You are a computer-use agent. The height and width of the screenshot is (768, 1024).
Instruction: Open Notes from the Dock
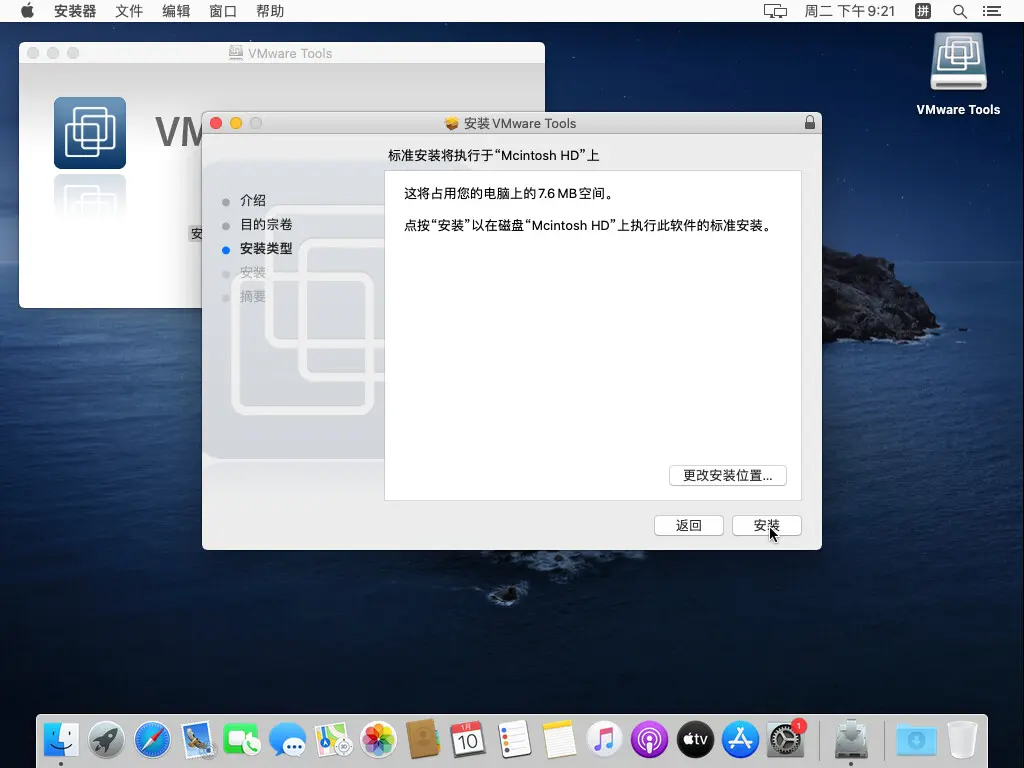[x=558, y=740]
